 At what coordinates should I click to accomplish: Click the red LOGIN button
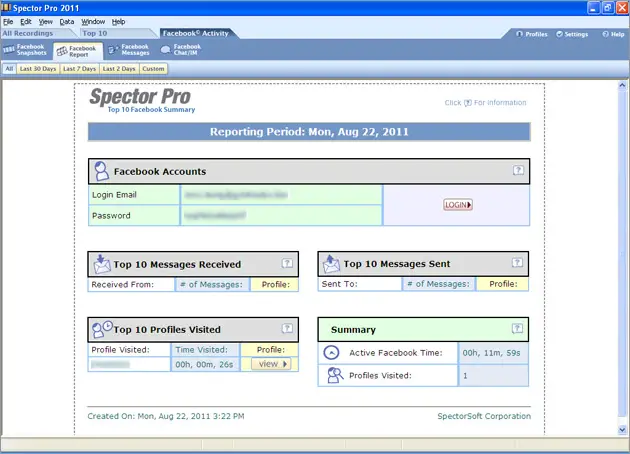click(x=458, y=205)
